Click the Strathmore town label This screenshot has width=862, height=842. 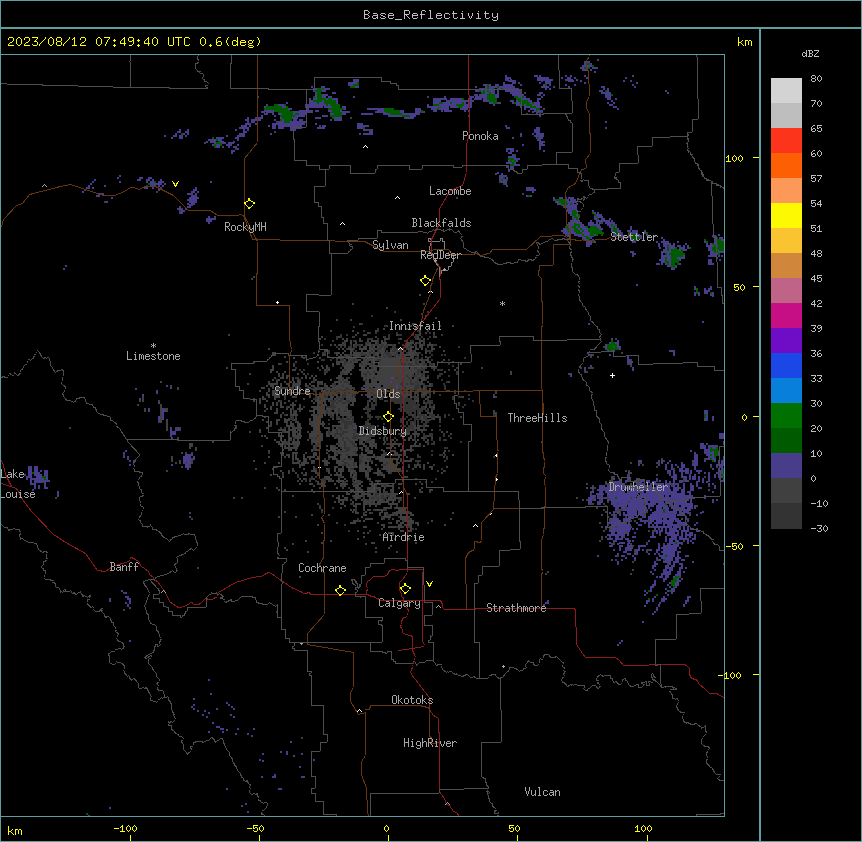[x=516, y=608]
